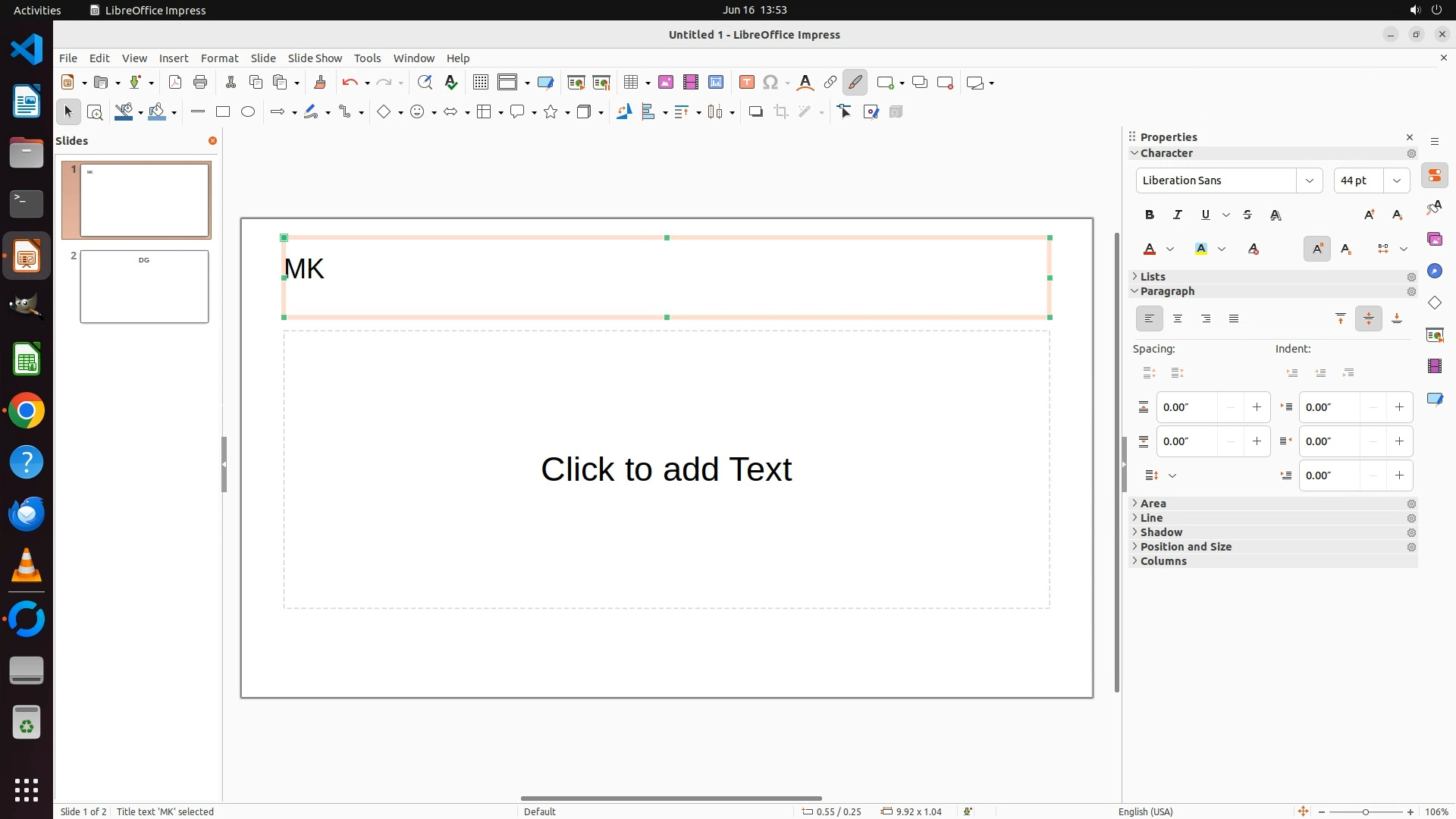Toggle Bold in Character panel

(x=1149, y=215)
